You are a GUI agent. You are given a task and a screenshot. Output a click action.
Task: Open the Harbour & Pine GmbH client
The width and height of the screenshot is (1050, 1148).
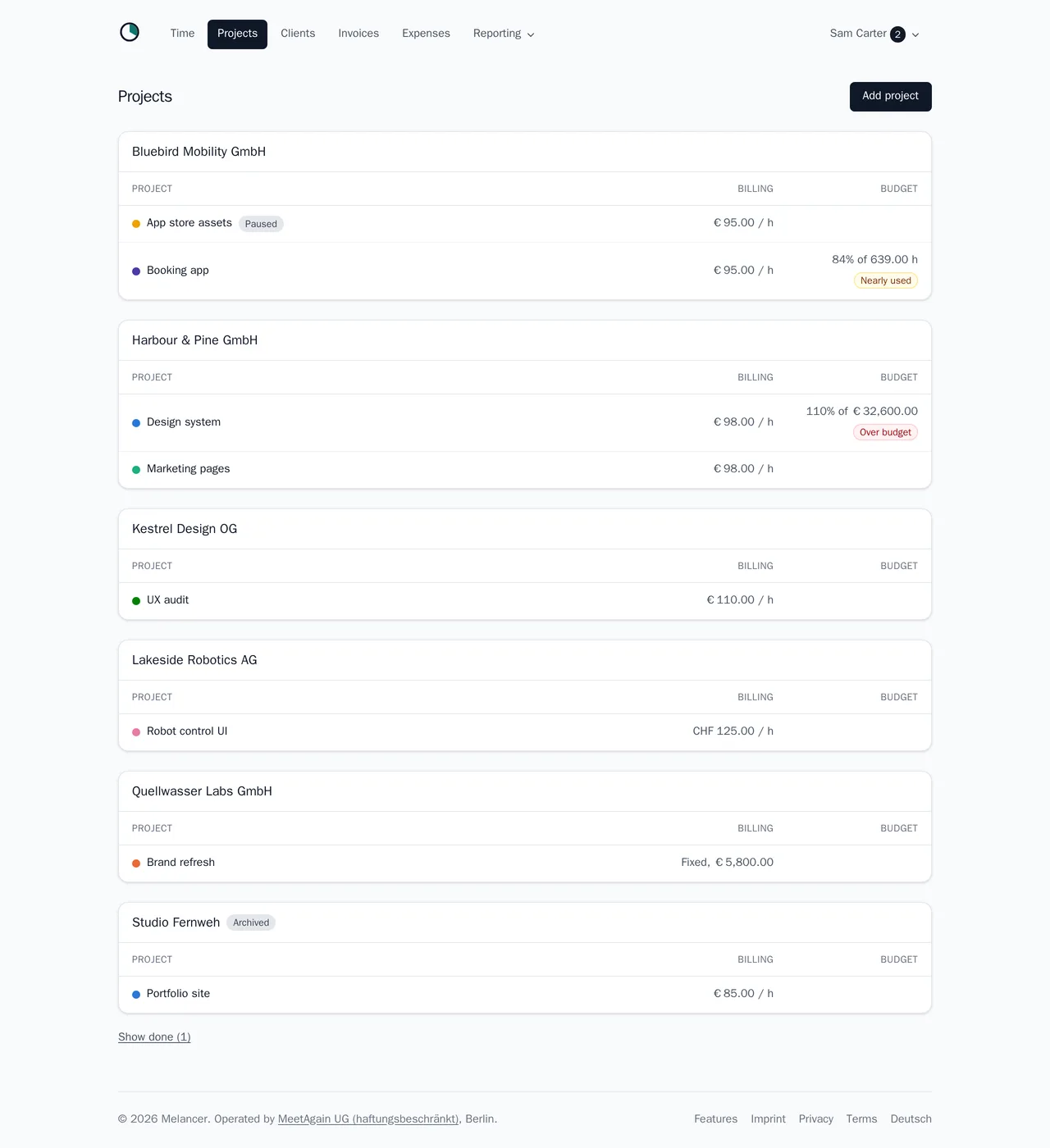[x=194, y=340]
